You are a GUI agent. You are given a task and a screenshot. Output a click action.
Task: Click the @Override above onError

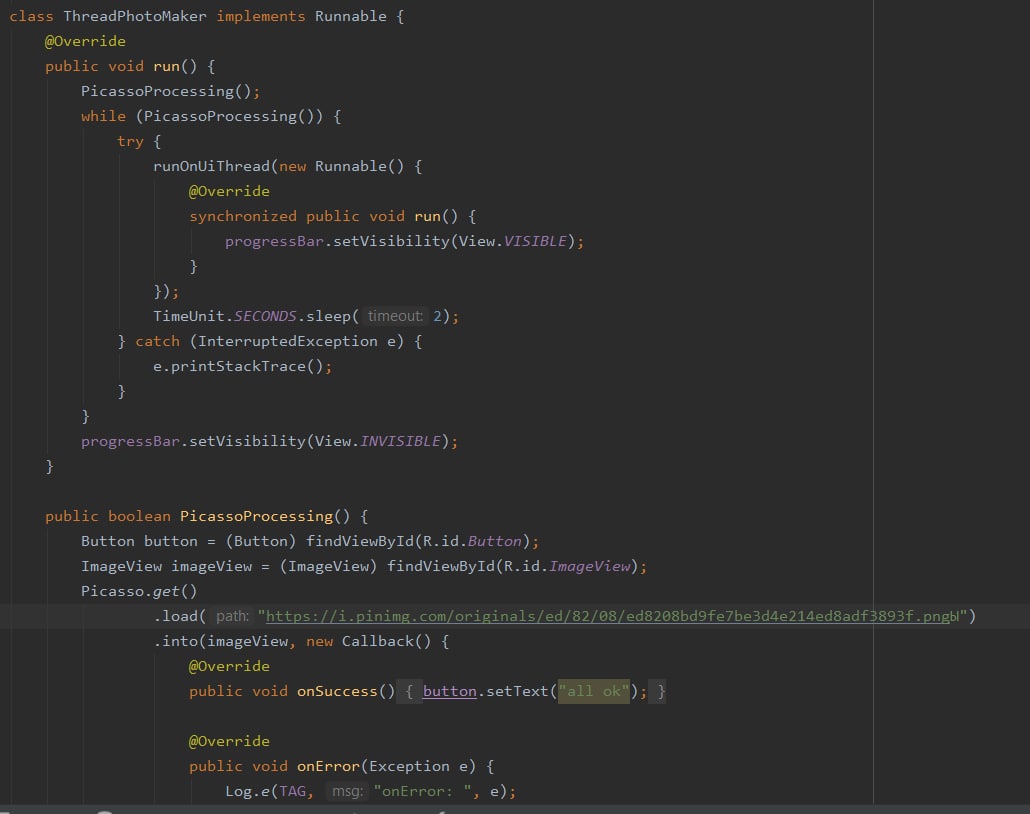[229, 741]
